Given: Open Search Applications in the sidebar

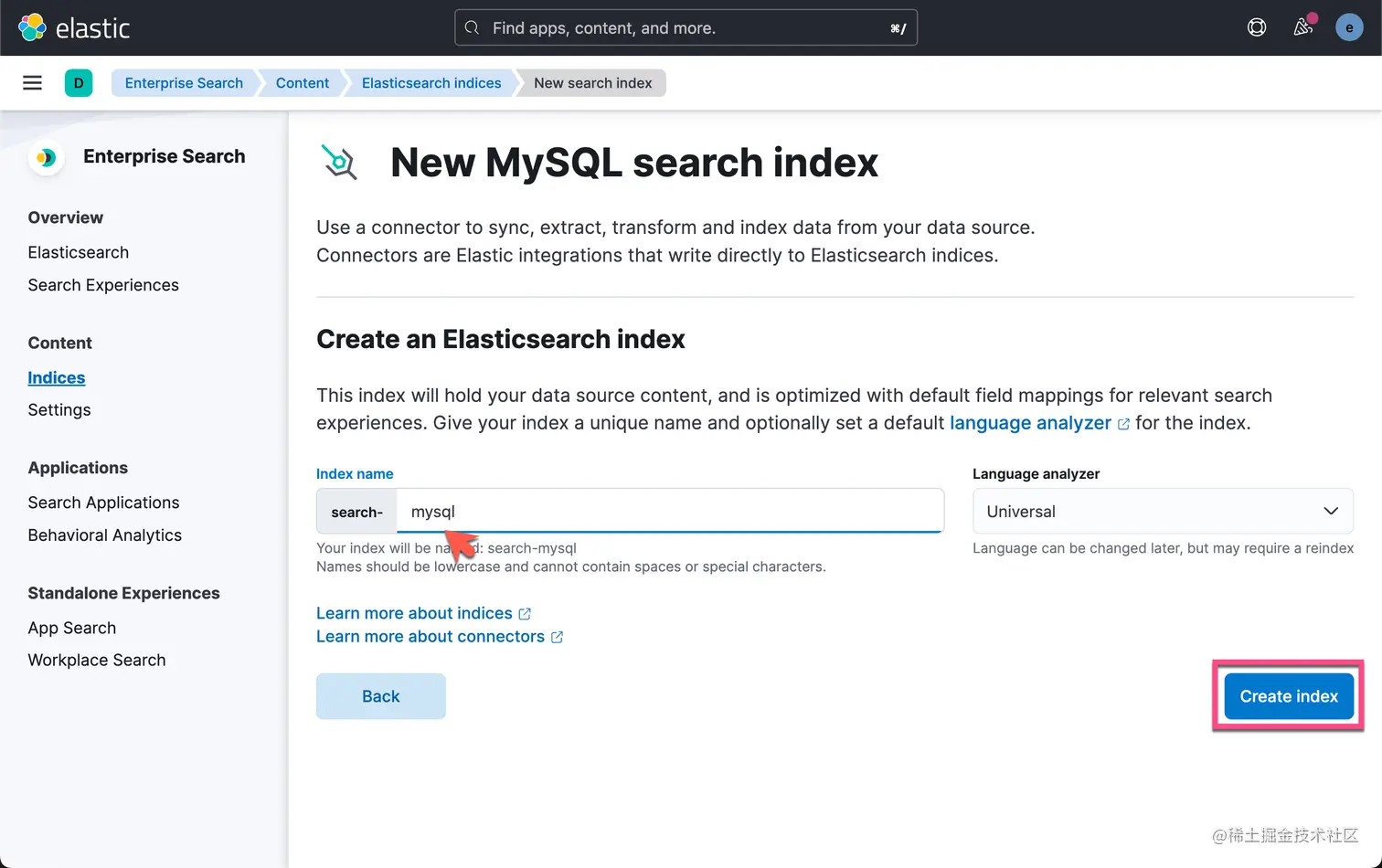Looking at the screenshot, I should click(x=103, y=503).
